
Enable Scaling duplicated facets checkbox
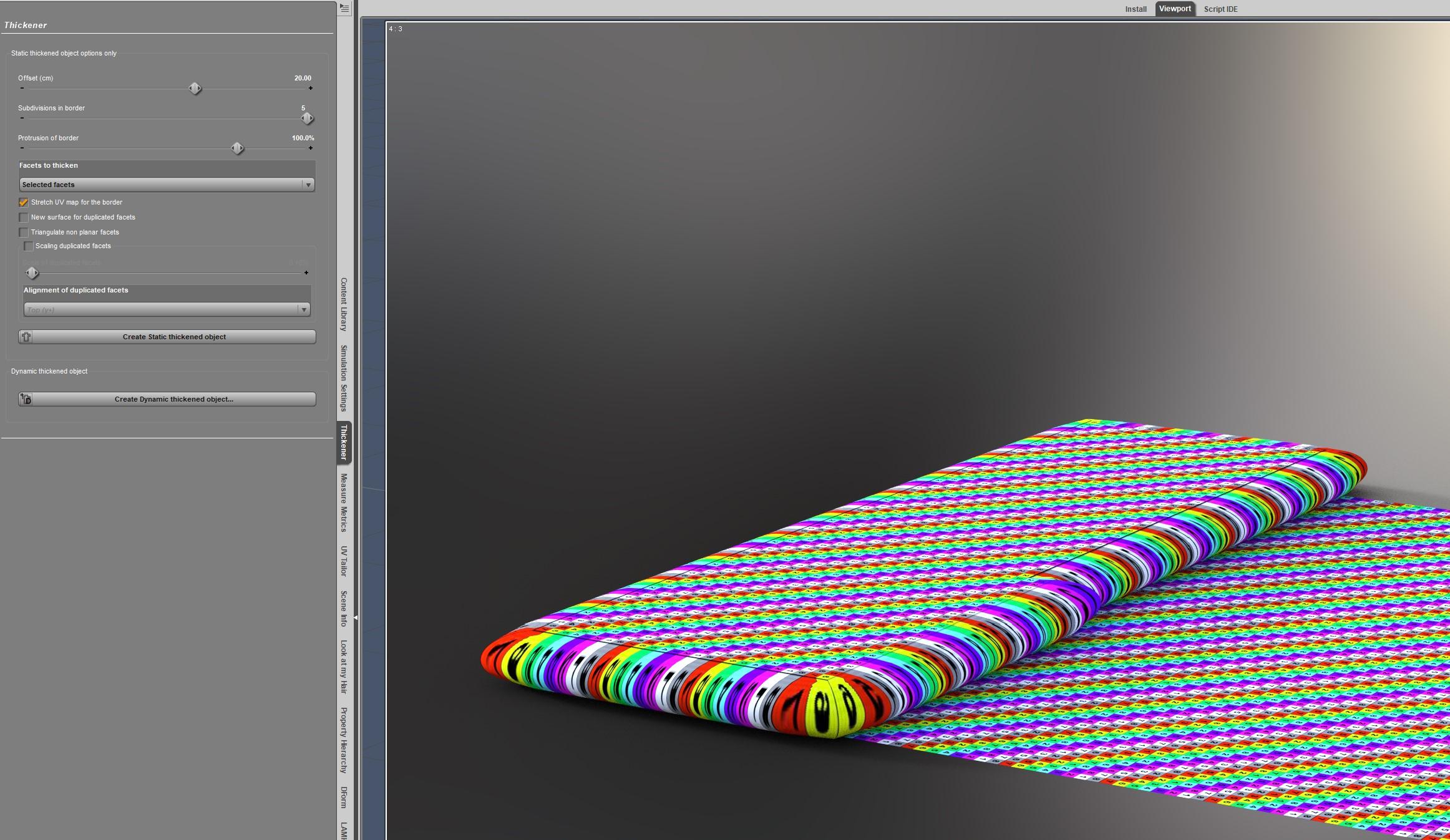click(x=29, y=246)
